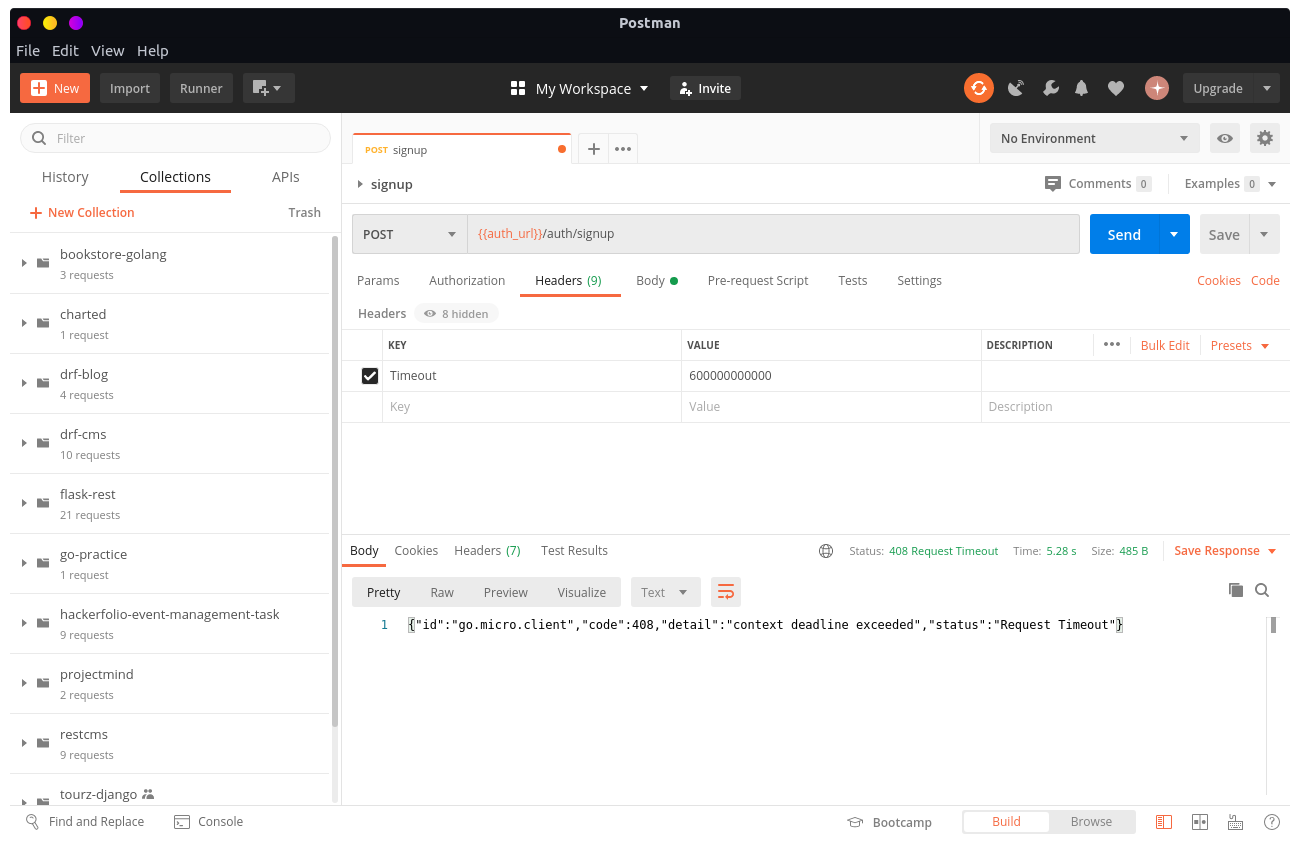Open Bootcamp
The width and height of the screenshot is (1300, 848).
[889, 822]
